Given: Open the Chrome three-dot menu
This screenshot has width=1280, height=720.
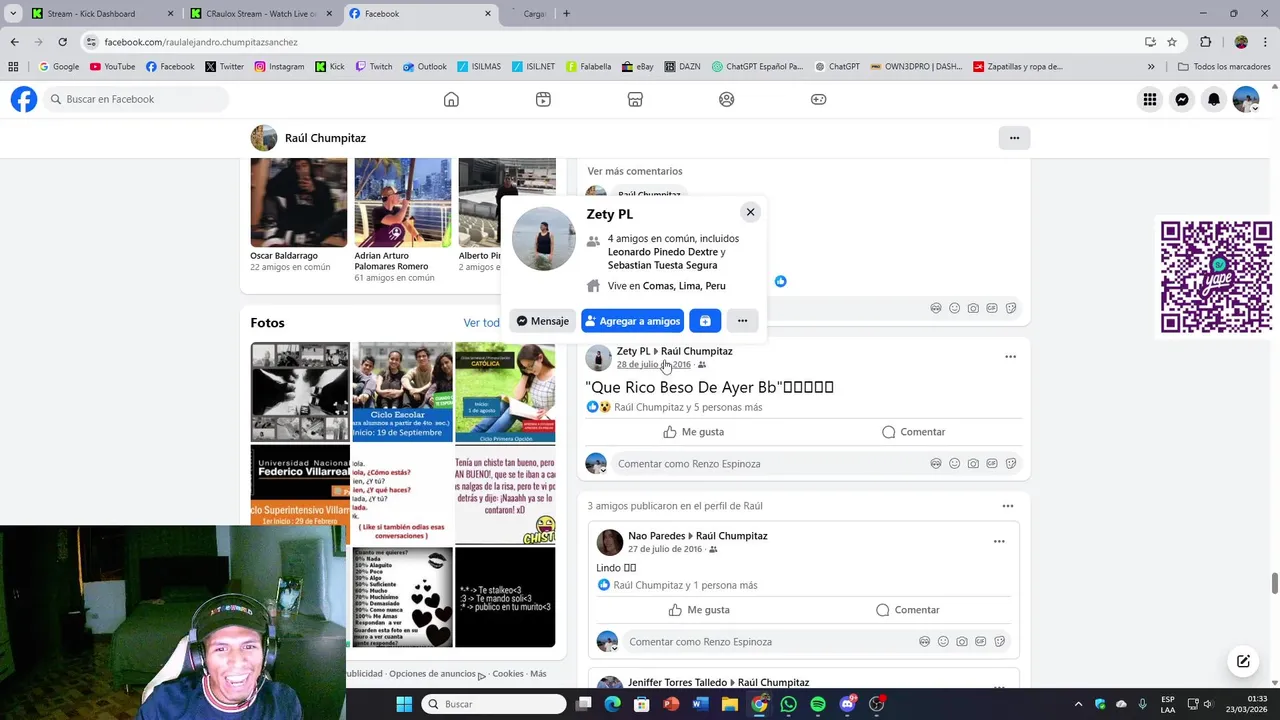Looking at the screenshot, I should [x=1266, y=42].
